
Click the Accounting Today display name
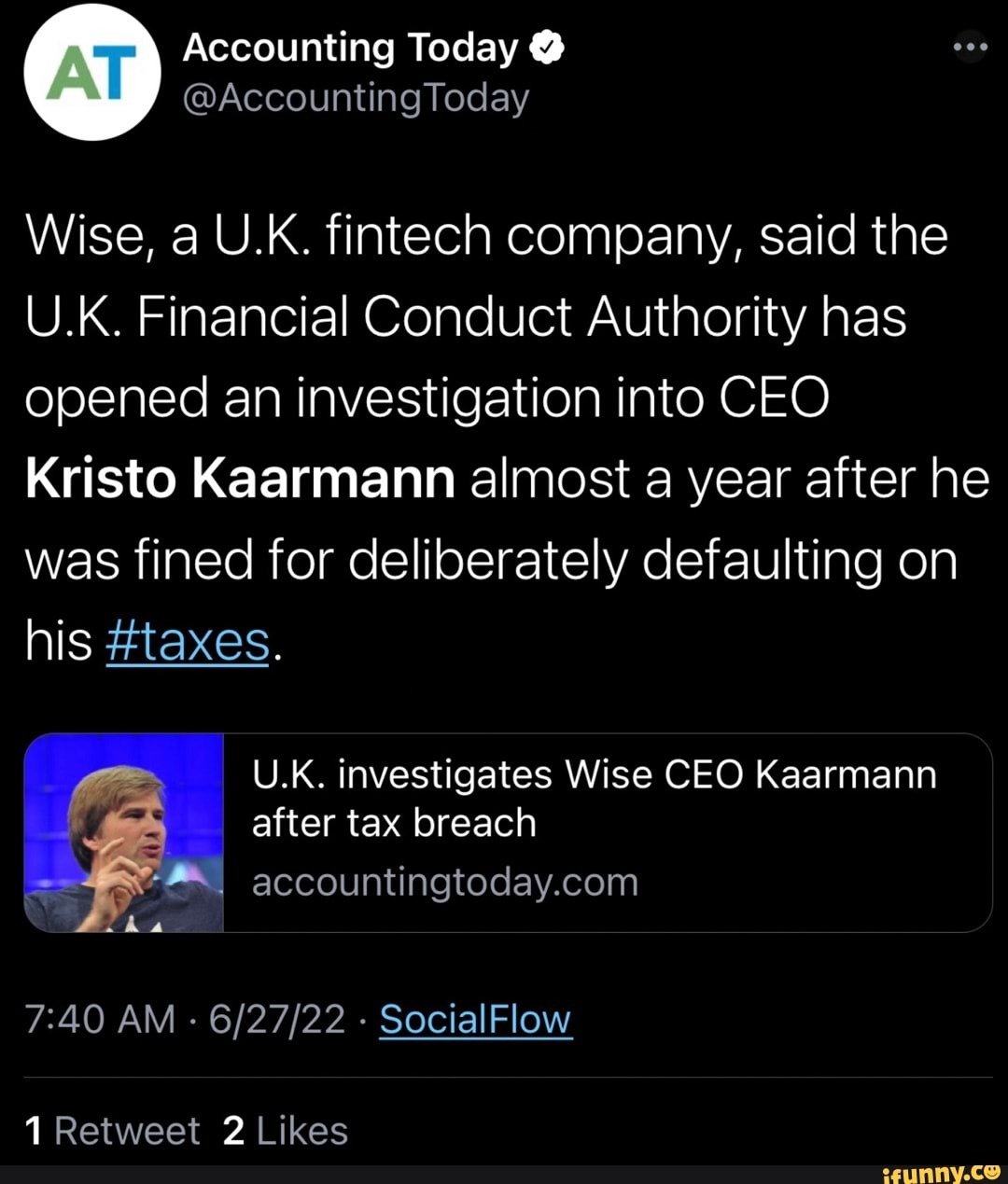click(350, 45)
